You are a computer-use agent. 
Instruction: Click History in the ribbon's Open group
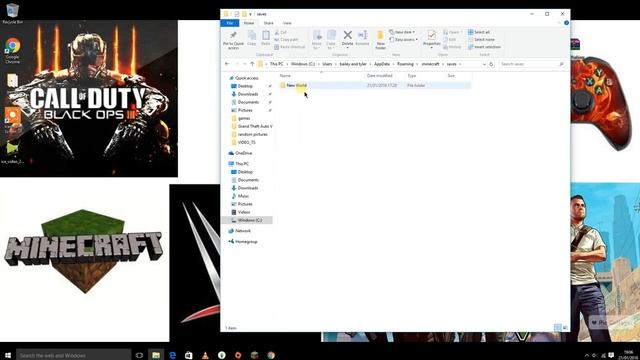(x=452, y=47)
